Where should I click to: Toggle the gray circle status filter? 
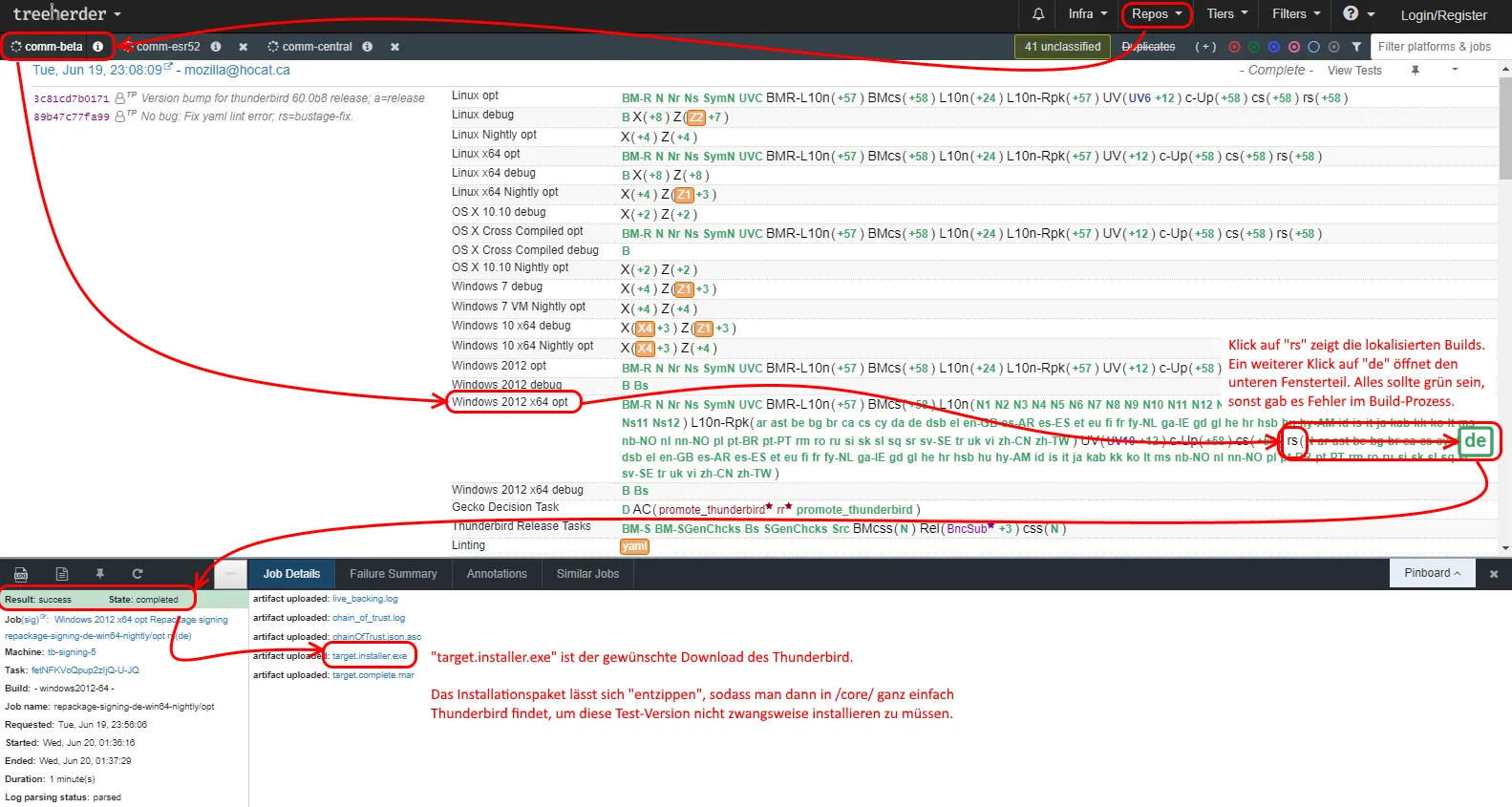pos(1333,46)
